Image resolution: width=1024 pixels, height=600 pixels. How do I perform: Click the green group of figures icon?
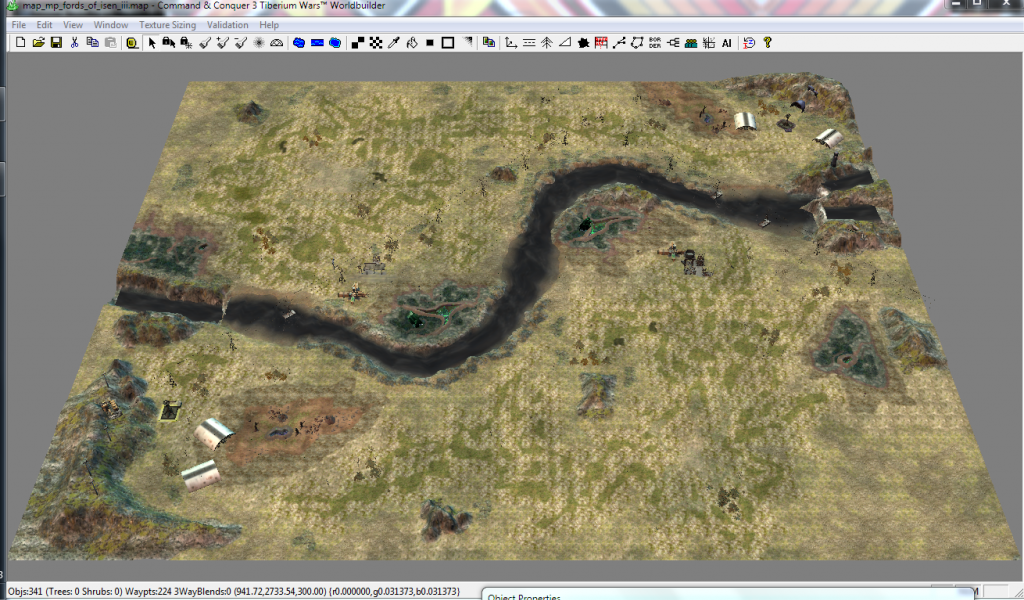691,43
